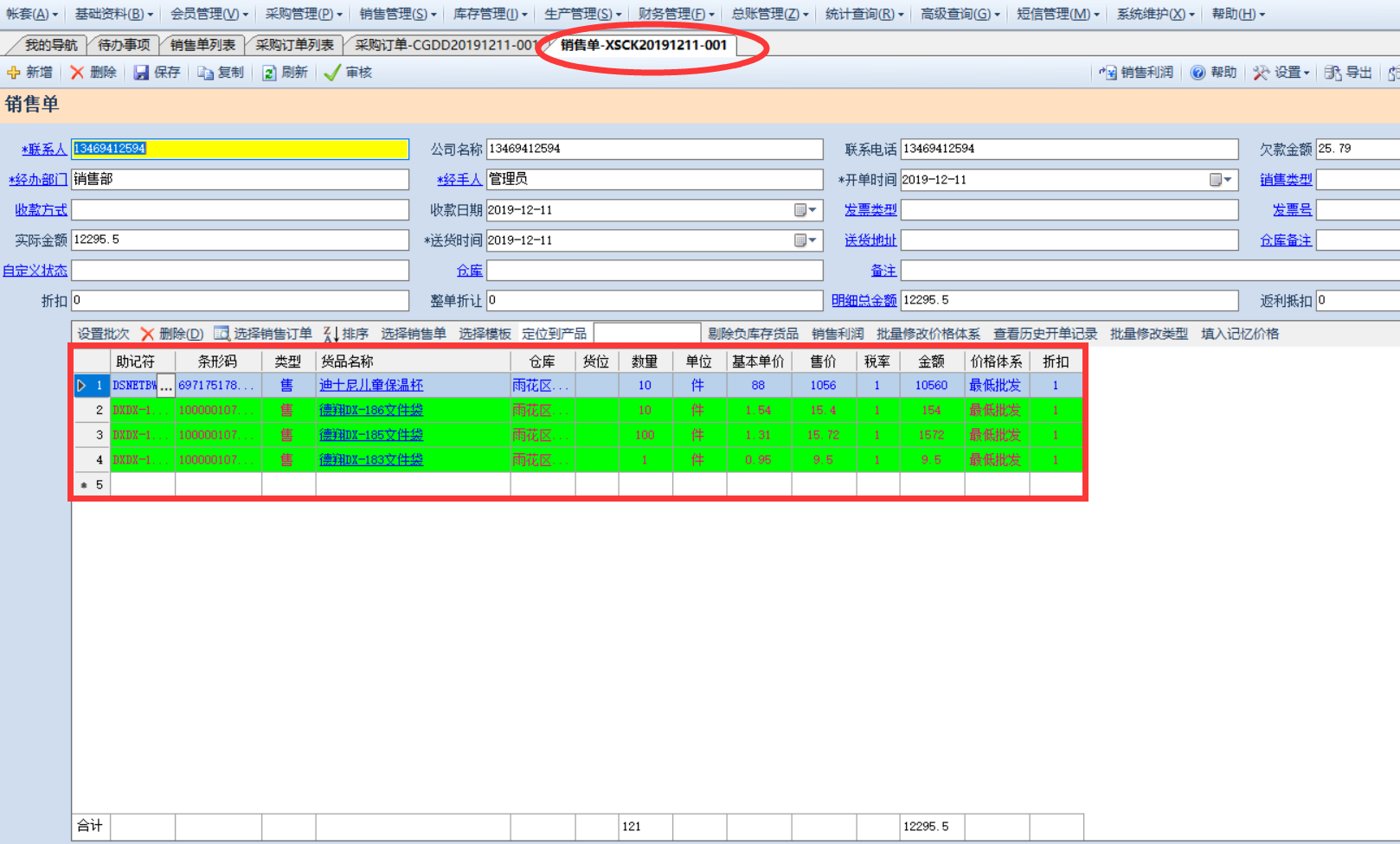Switch to the 我的导航 tab
The width and height of the screenshot is (1400, 844).
tap(50, 45)
